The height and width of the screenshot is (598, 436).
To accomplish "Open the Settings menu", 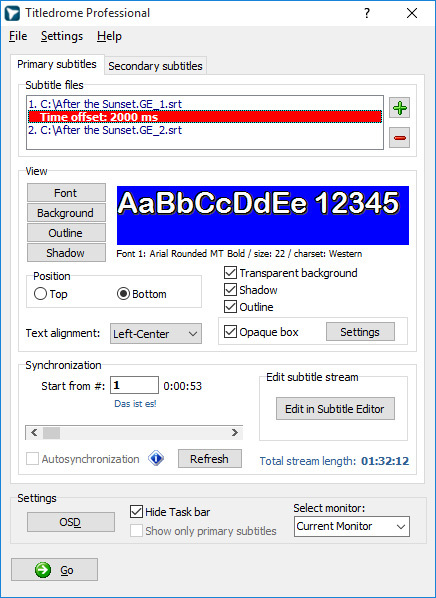I will tap(62, 36).
